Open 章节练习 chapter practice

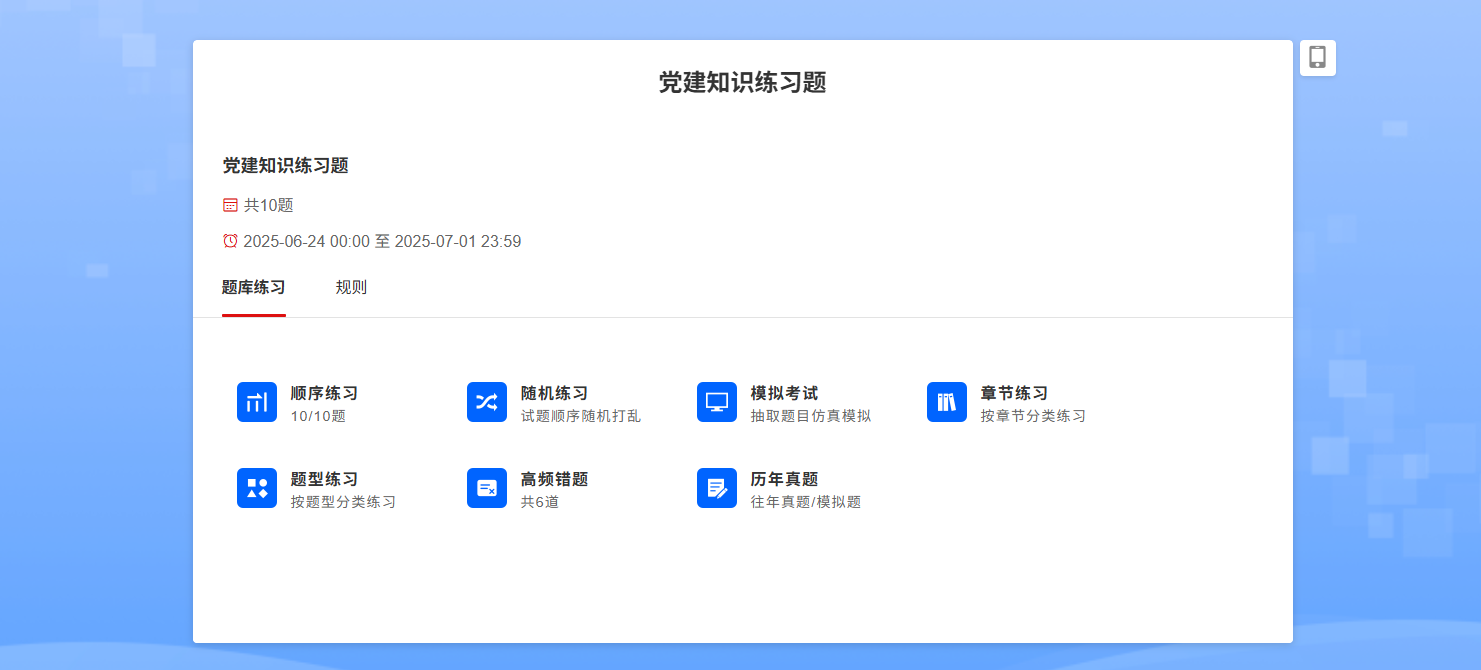(1014, 393)
